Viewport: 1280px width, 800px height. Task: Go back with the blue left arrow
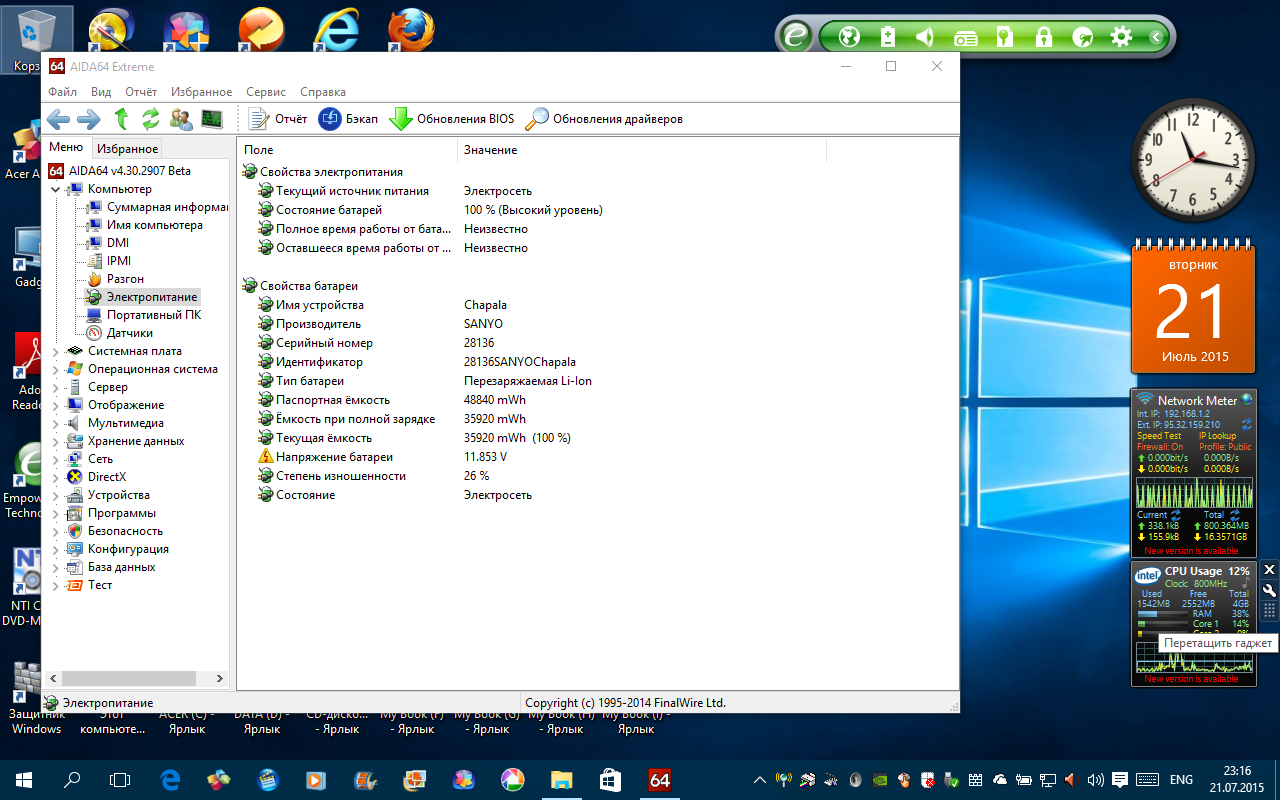coord(58,119)
